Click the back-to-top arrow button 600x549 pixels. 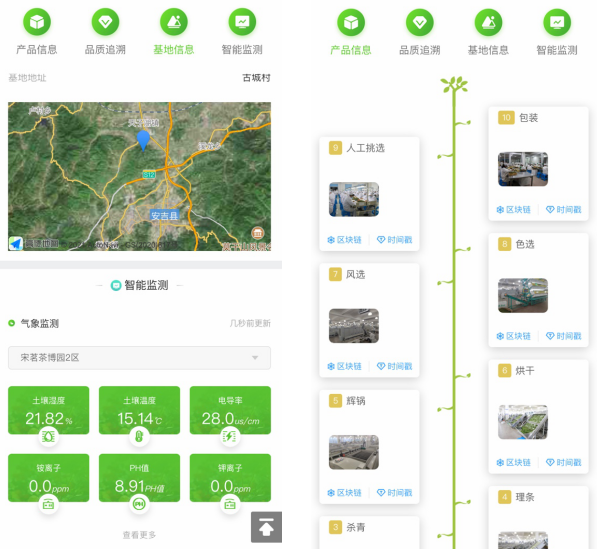tap(266, 527)
